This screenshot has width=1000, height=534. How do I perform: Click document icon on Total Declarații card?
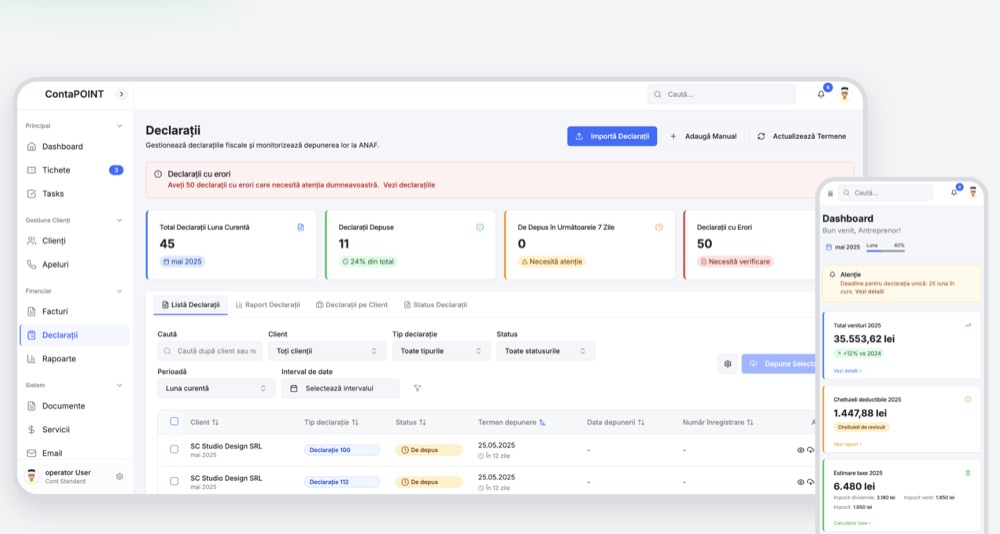301,227
